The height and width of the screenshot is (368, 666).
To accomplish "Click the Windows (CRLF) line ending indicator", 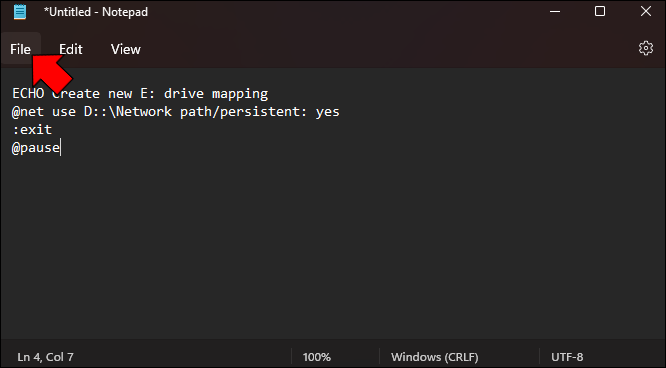I will coord(435,357).
